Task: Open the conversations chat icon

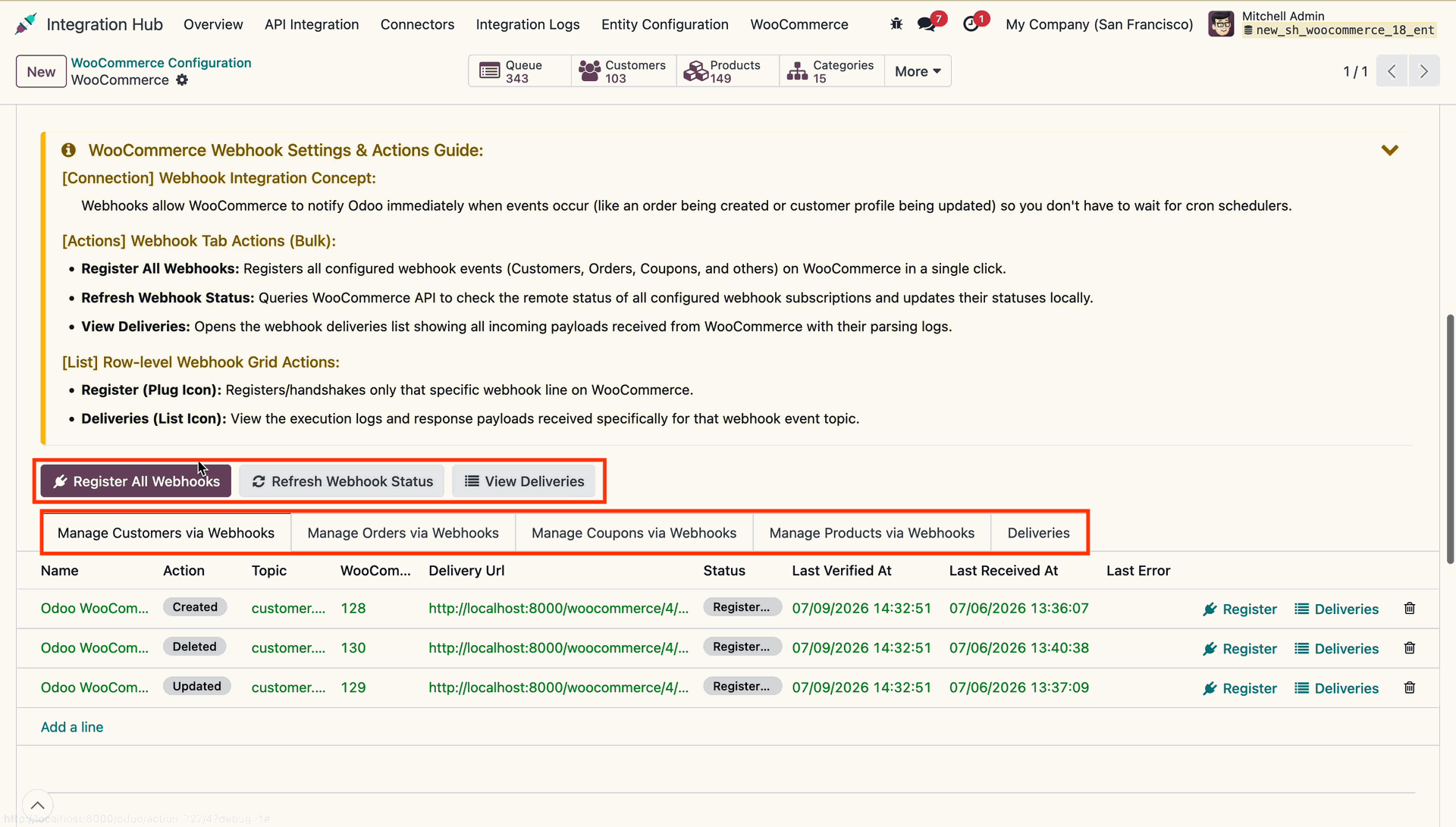Action: (x=927, y=24)
